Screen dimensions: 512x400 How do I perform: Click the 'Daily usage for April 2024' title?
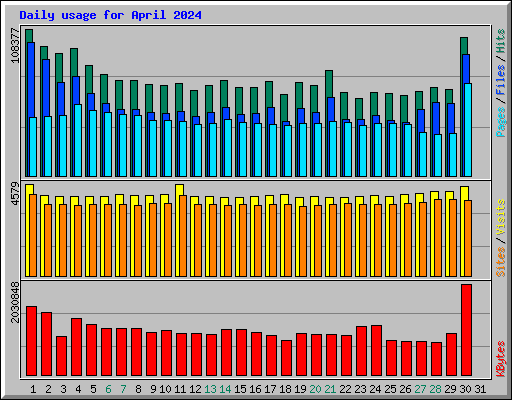coord(110,15)
